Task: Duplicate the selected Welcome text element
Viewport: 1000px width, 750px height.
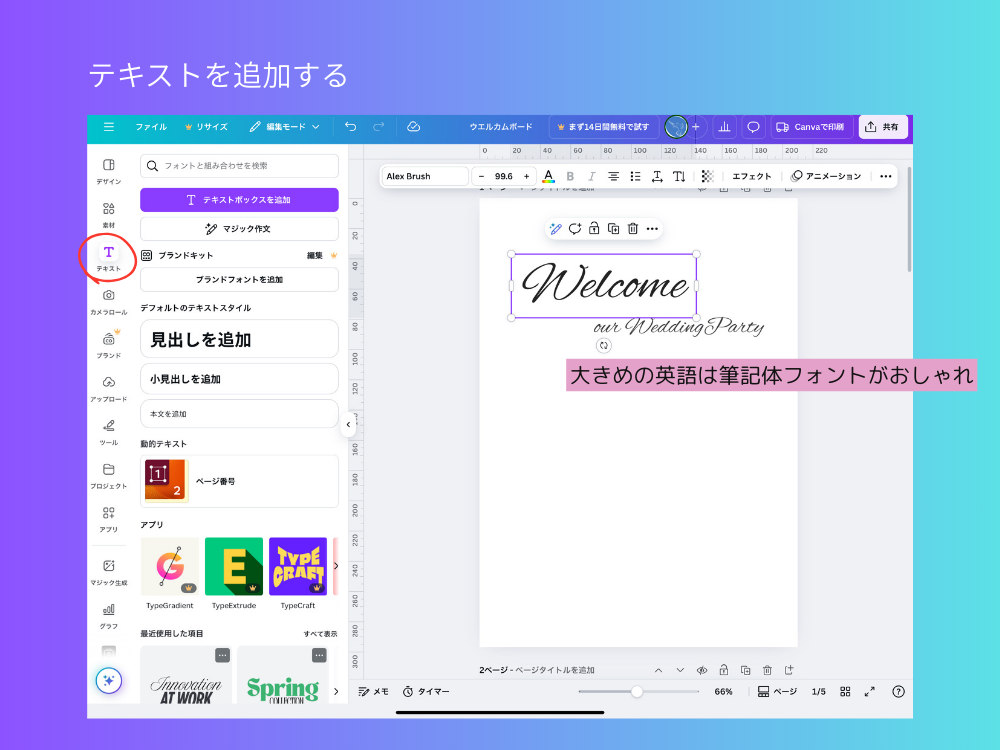Action: click(614, 228)
